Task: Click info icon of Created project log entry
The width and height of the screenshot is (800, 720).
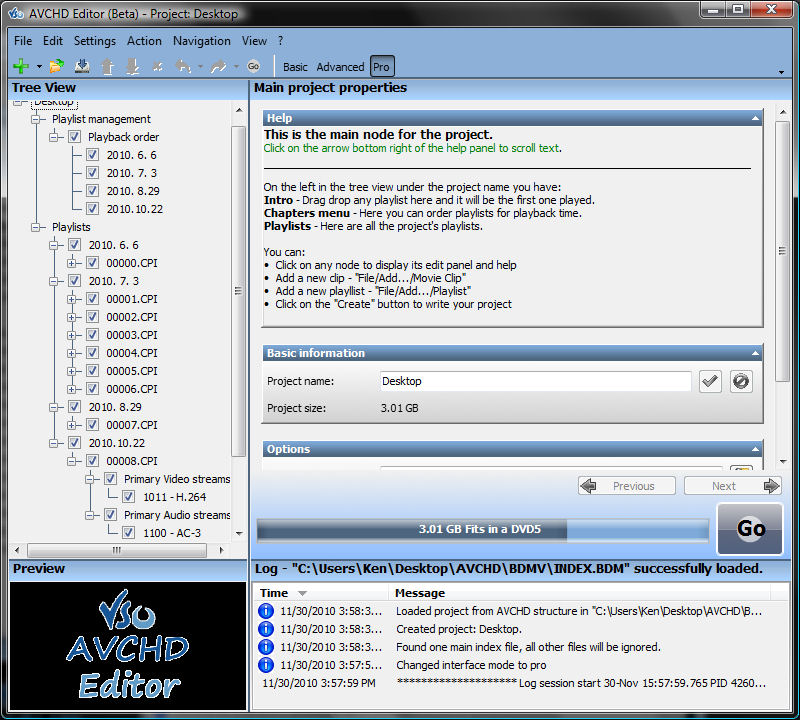Action: point(266,629)
